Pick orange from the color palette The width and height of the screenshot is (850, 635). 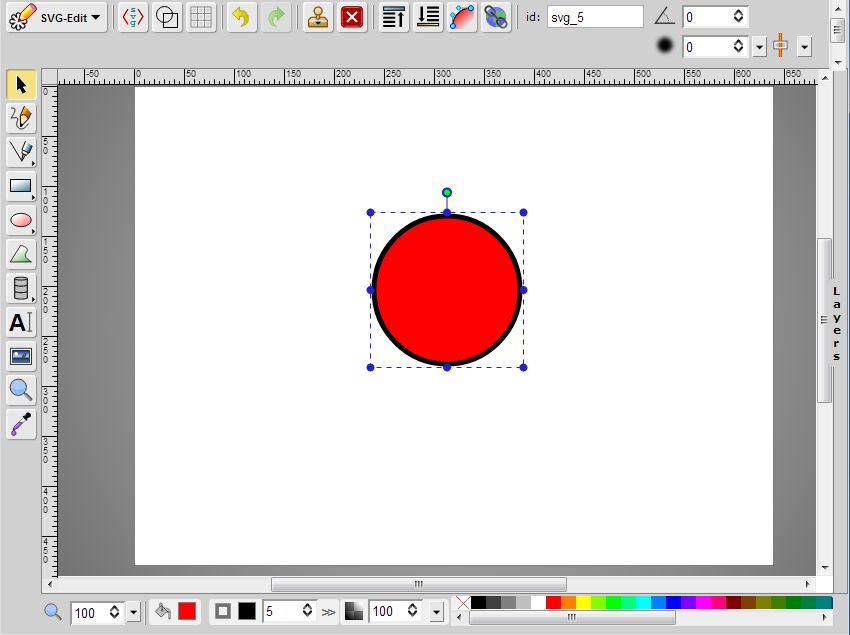[x=568, y=602]
